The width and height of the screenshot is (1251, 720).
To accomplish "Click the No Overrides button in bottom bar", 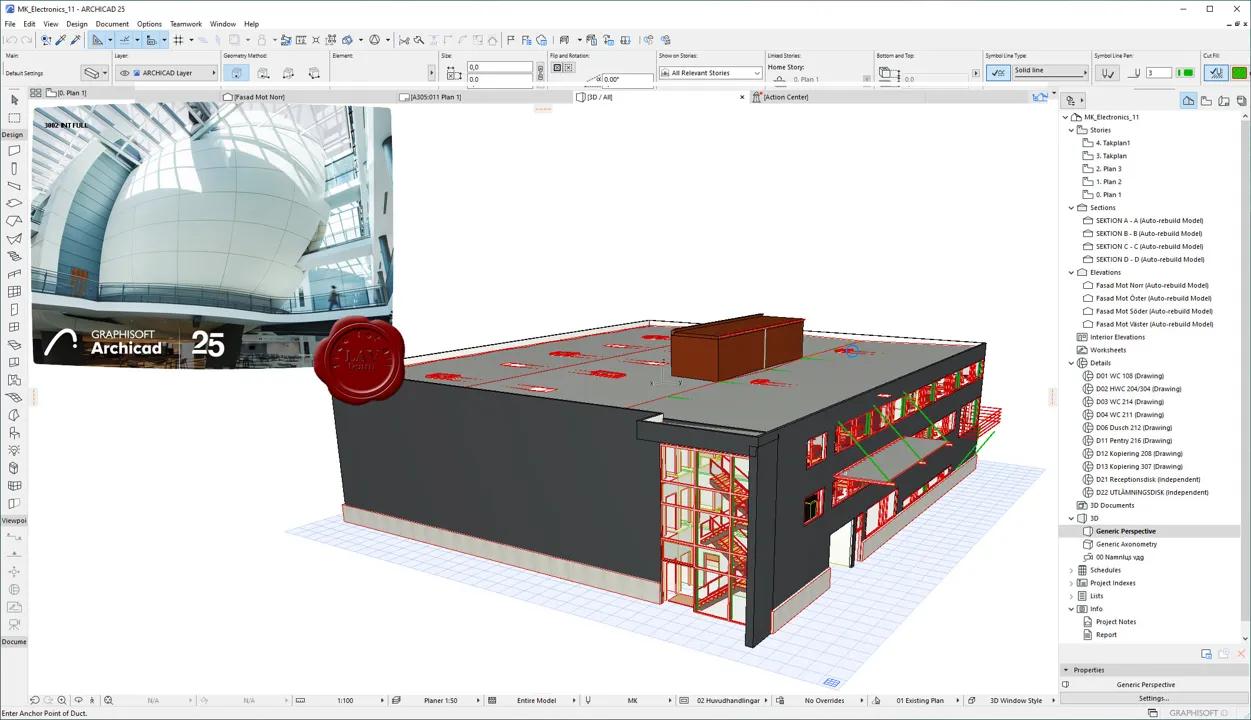I will [x=825, y=700].
